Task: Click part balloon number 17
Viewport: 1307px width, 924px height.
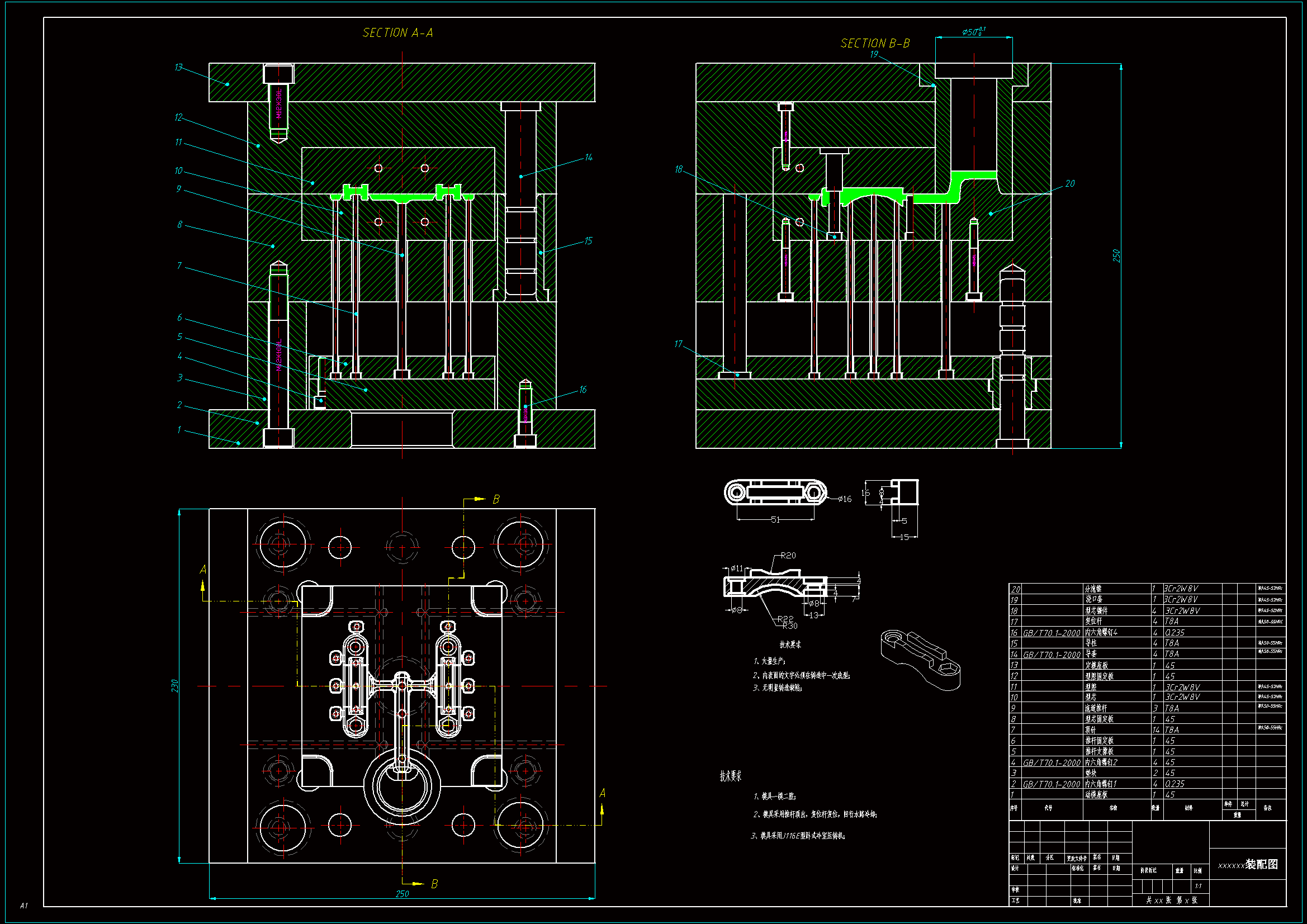Action: [678, 344]
